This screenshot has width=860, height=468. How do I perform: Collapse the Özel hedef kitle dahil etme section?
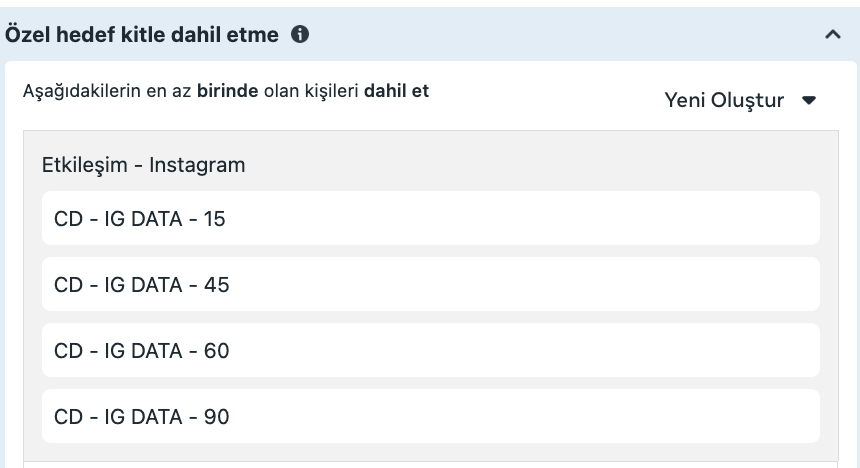coord(832,34)
